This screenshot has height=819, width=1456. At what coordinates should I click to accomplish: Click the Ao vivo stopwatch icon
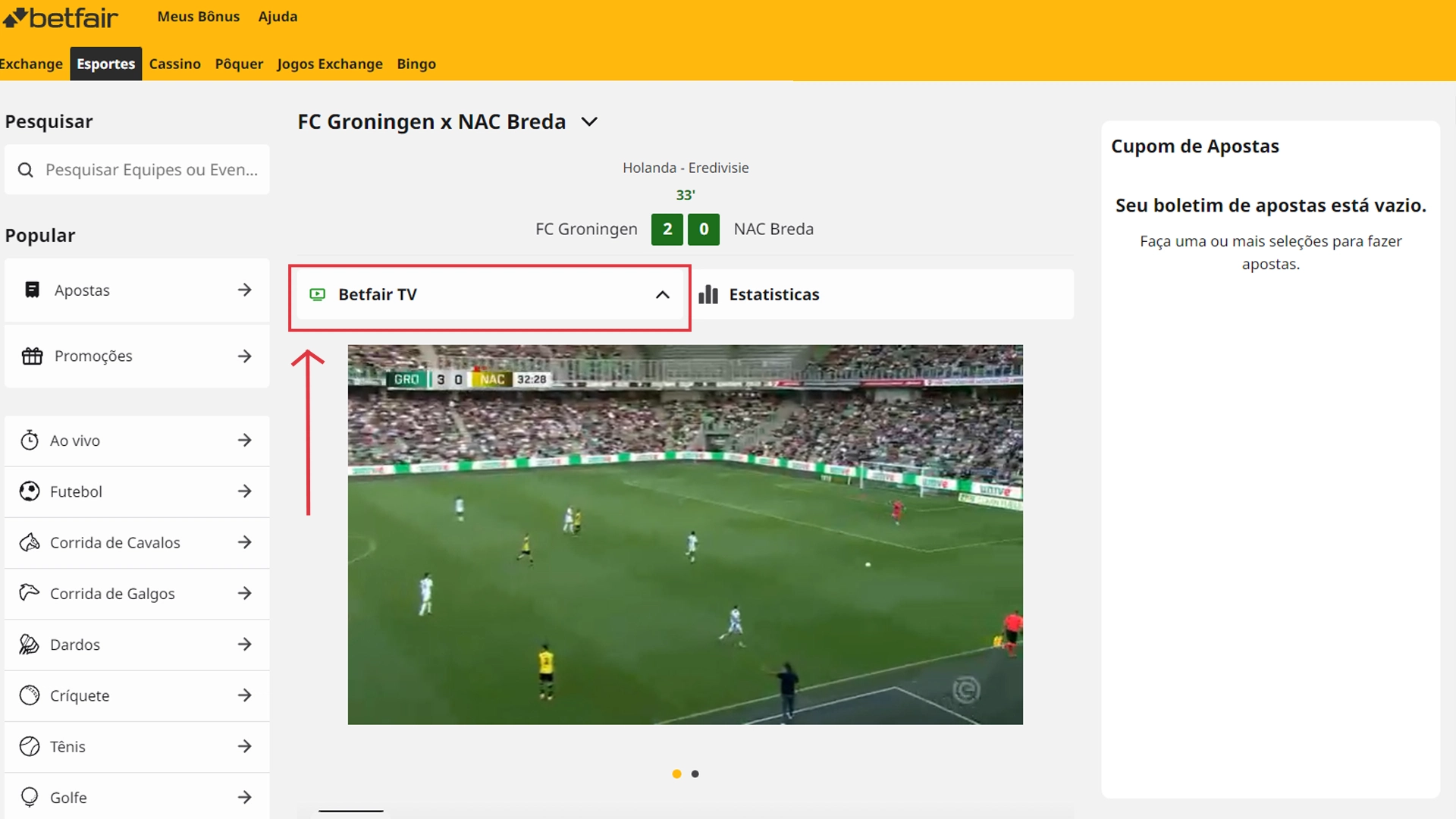point(30,440)
